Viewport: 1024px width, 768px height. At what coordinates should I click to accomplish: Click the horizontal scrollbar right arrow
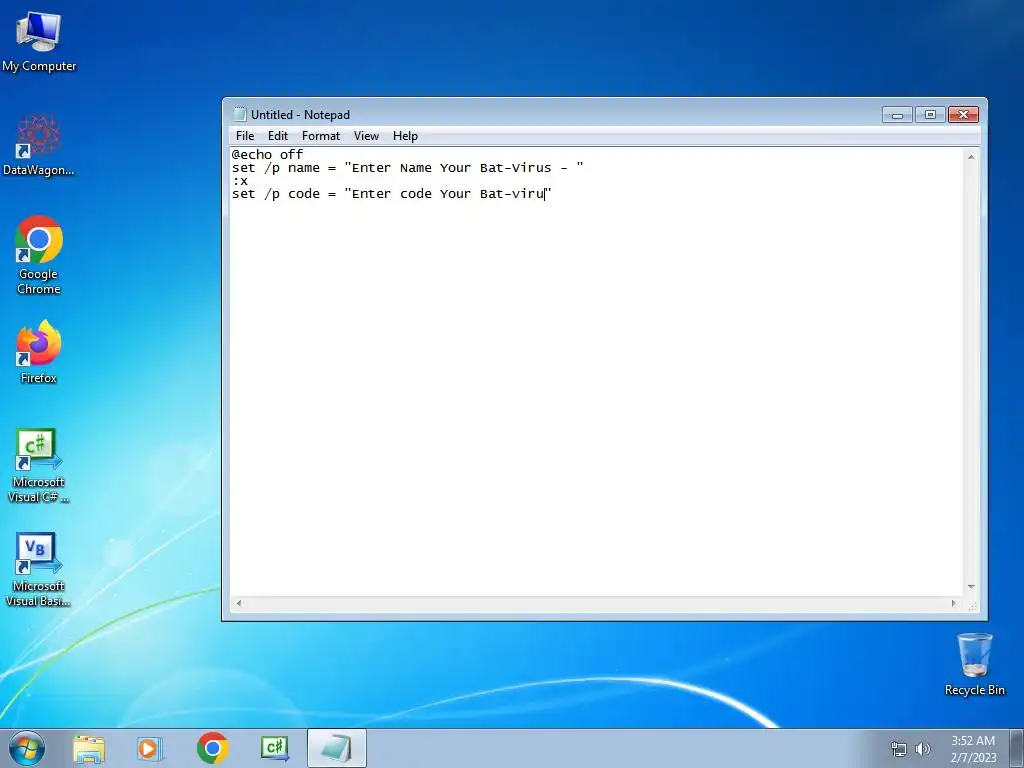953,603
